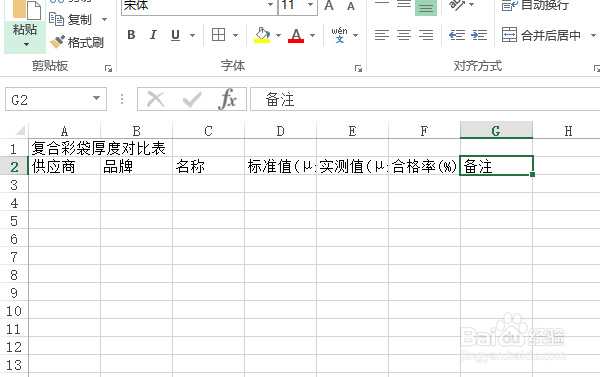Select column F header
The height and width of the screenshot is (377, 600).
[x=424, y=131]
